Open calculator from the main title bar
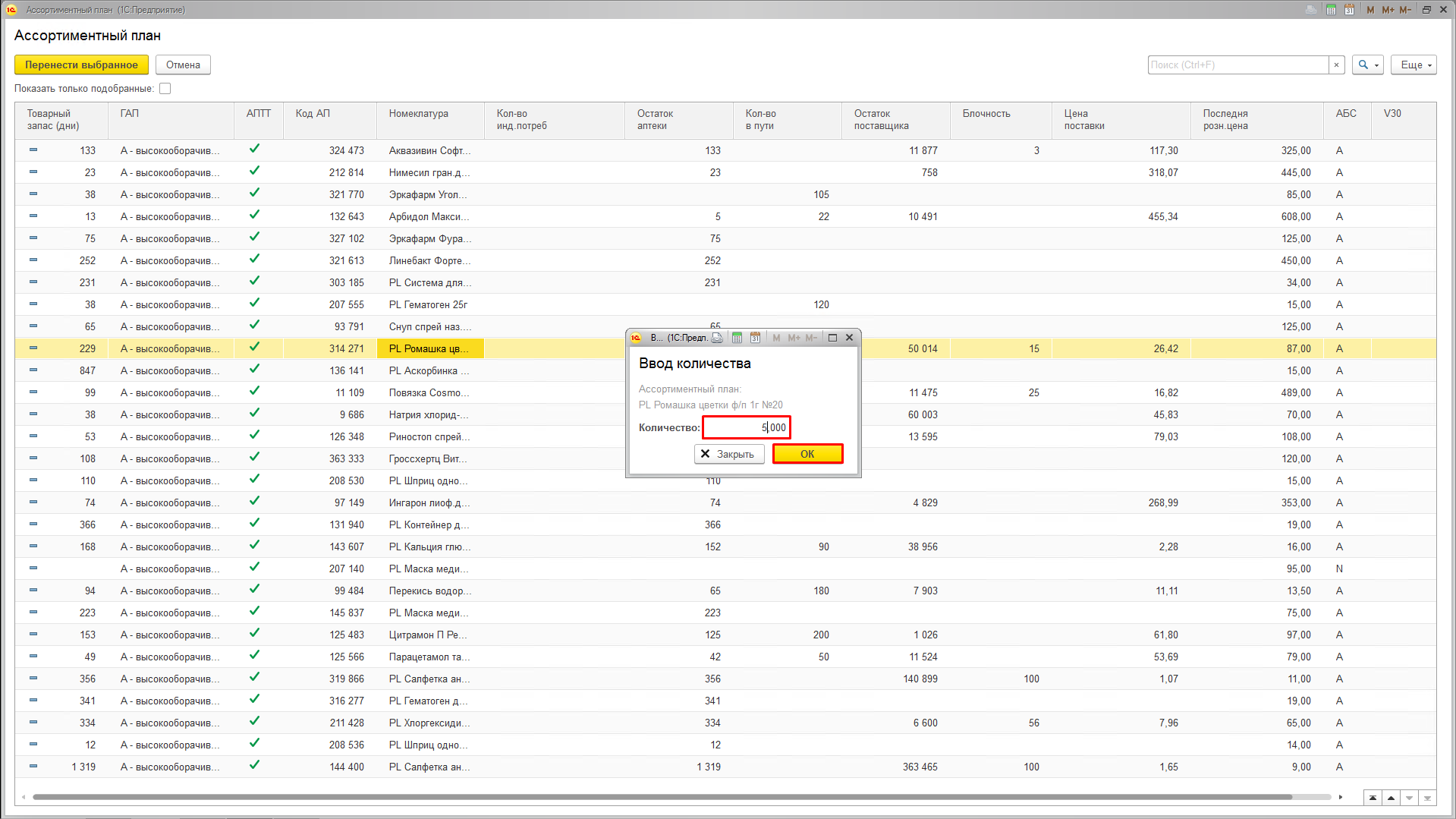1456x819 pixels. [x=1331, y=10]
